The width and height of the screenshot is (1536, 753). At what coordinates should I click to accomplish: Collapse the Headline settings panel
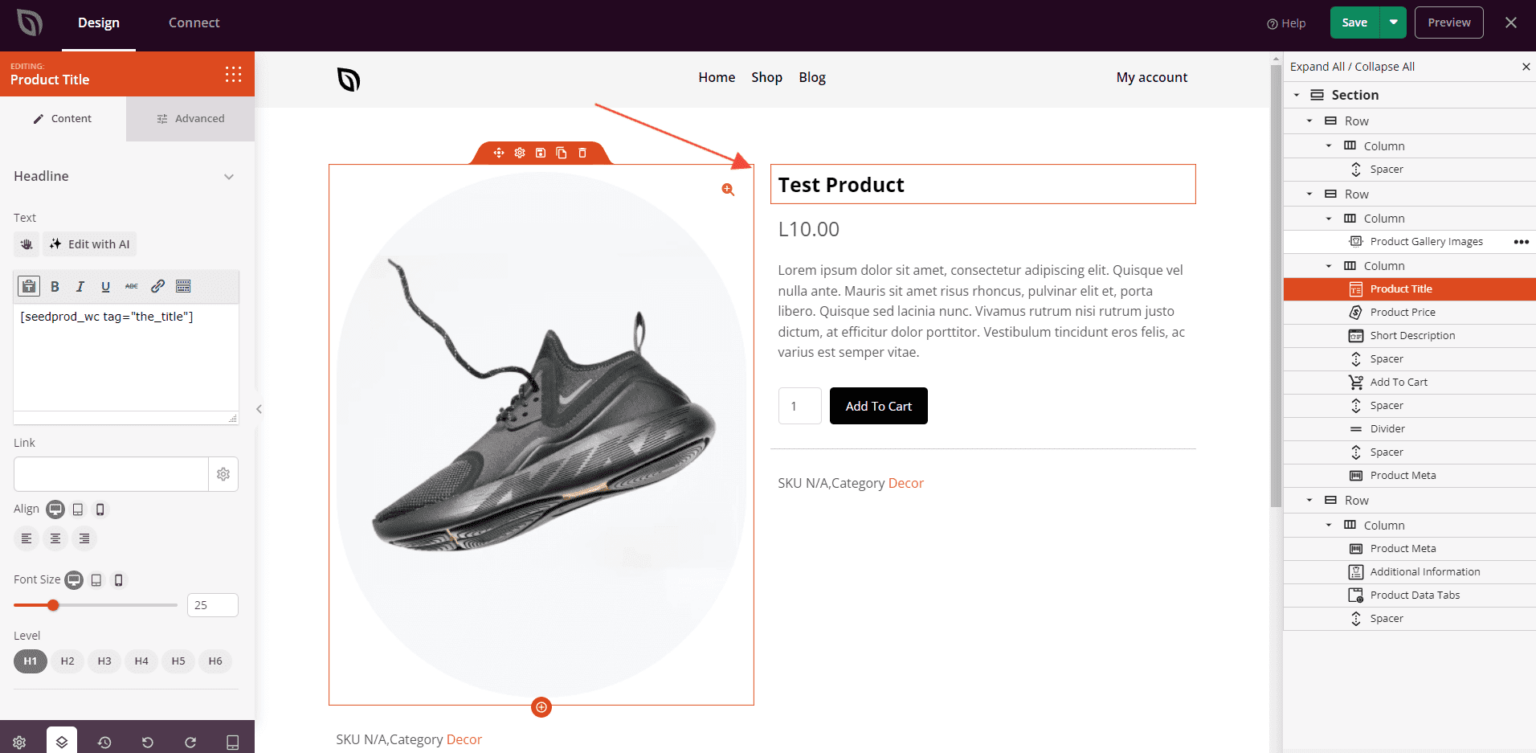pos(229,176)
